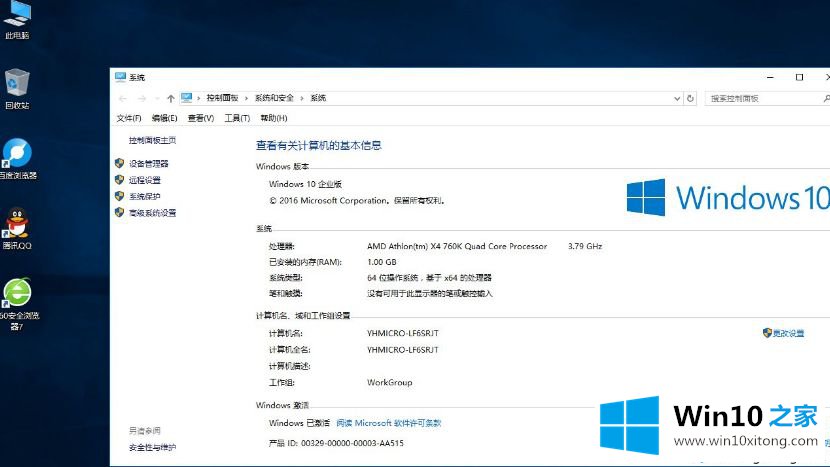The height and width of the screenshot is (467, 830).
Task: Launch the 腾讯QQ desktop shortcut
Action: [17, 229]
